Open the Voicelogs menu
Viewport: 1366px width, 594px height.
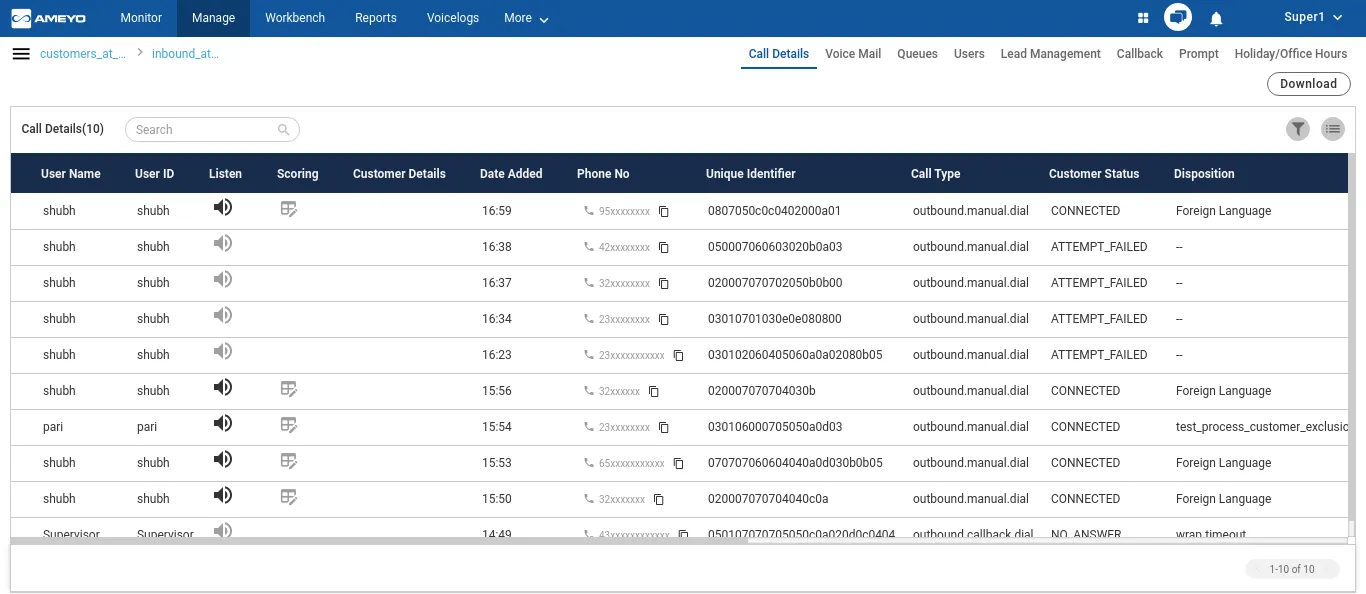453,18
